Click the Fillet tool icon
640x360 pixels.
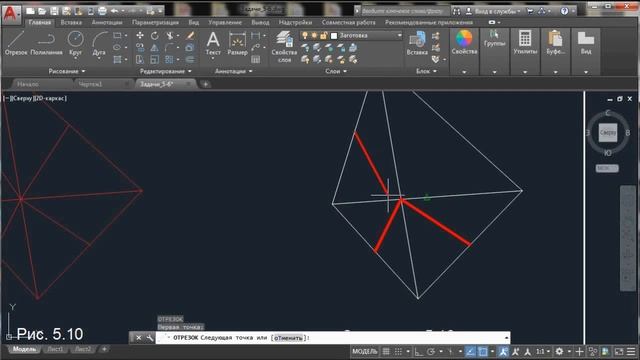click(x=169, y=47)
